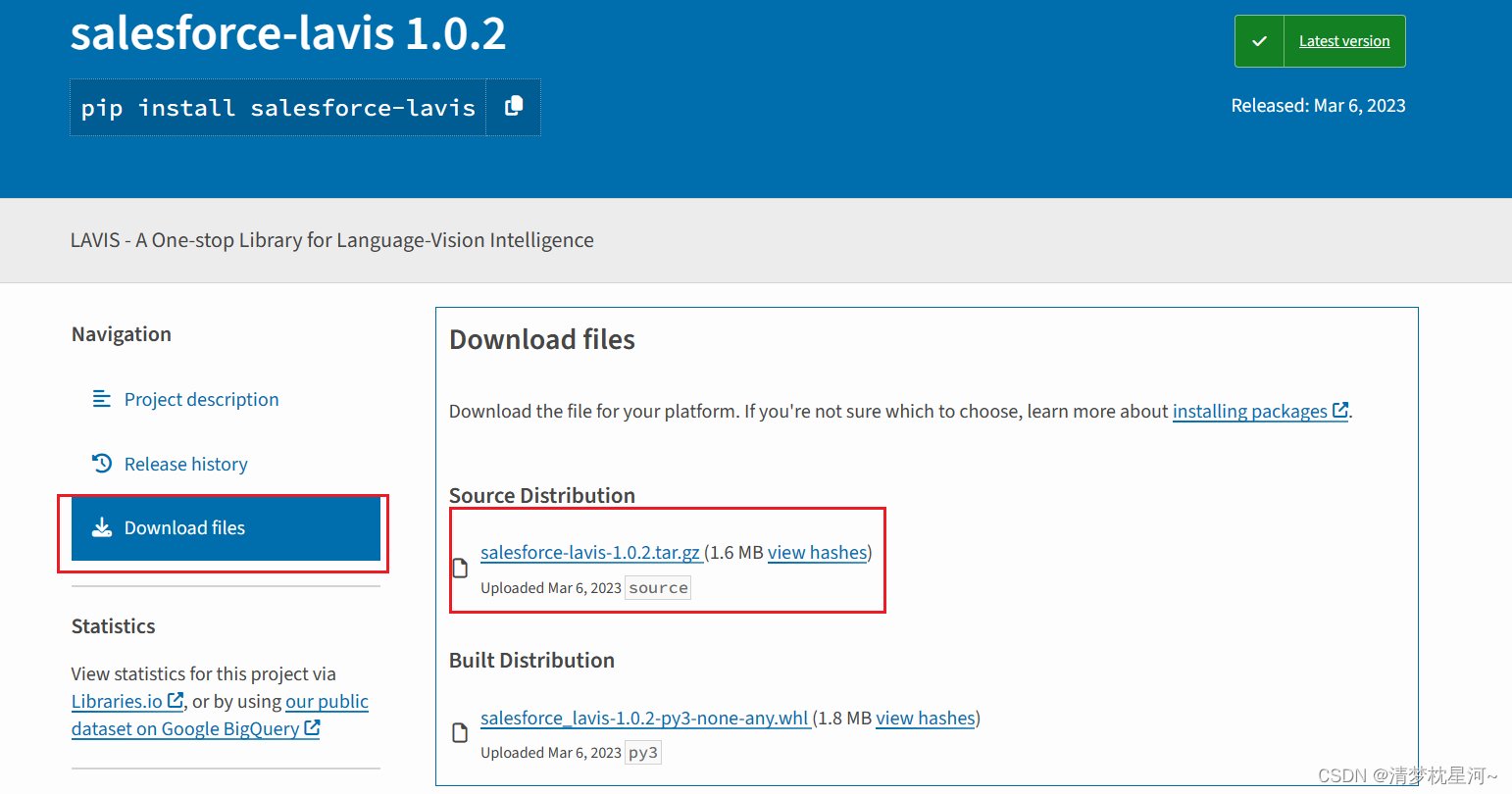Image resolution: width=1512 pixels, height=794 pixels.
Task: View hashes for the whl built distribution
Action: click(x=926, y=719)
